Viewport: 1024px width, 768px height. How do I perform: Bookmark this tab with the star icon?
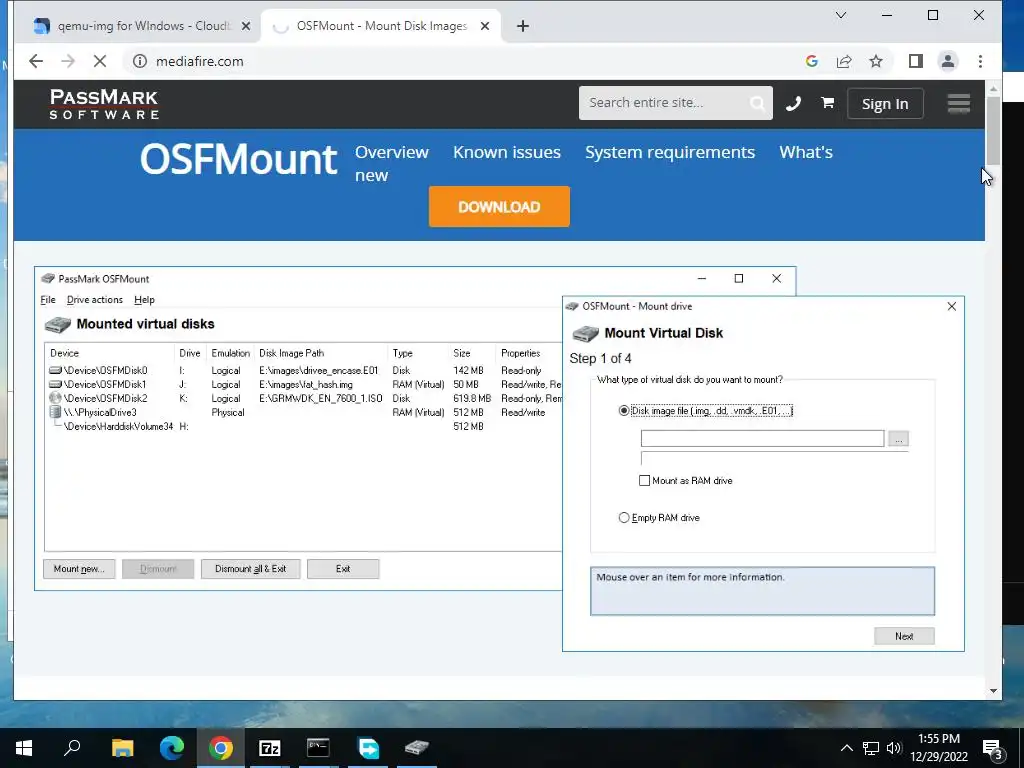(876, 61)
